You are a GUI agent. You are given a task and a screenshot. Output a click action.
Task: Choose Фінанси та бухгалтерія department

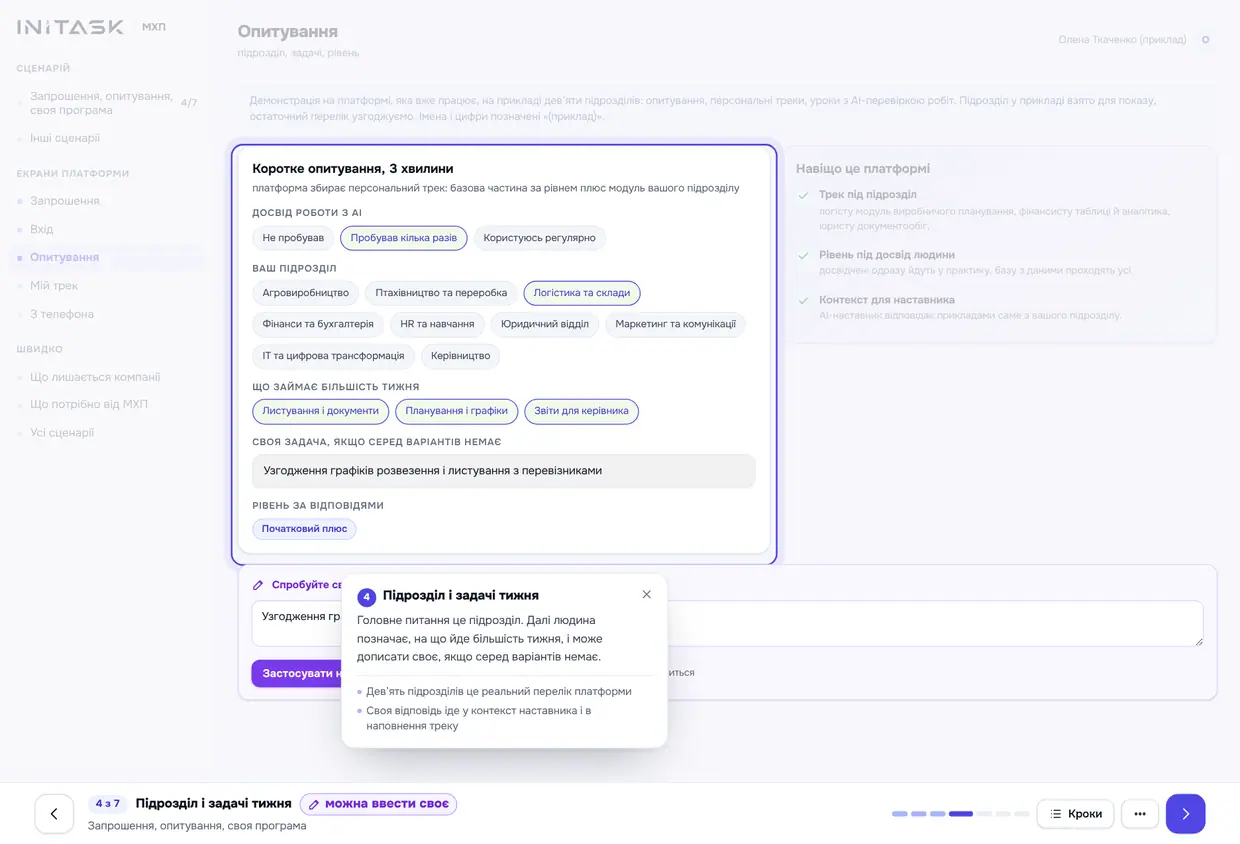[x=318, y=324]
